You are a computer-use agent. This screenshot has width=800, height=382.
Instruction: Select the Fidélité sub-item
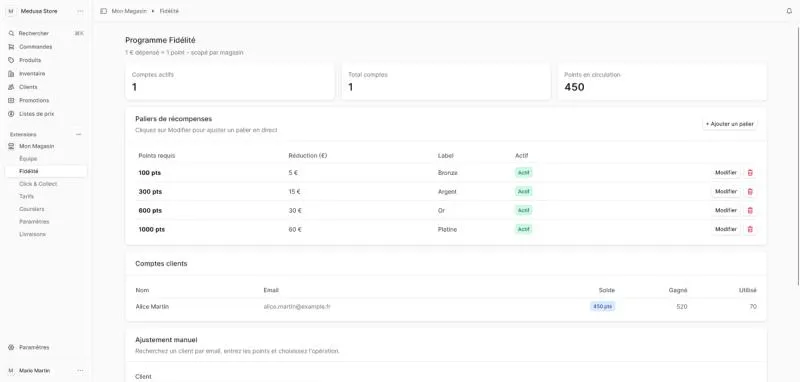[x=46, y=171]
